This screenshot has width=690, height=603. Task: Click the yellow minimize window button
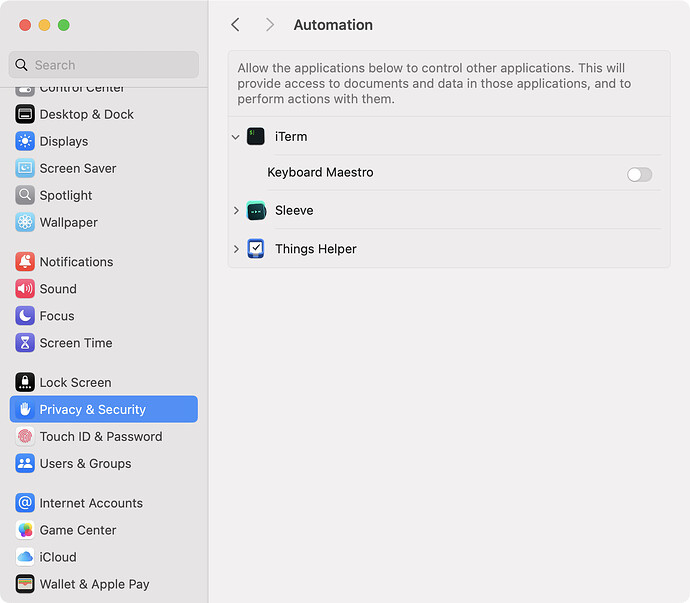(44, 25)
